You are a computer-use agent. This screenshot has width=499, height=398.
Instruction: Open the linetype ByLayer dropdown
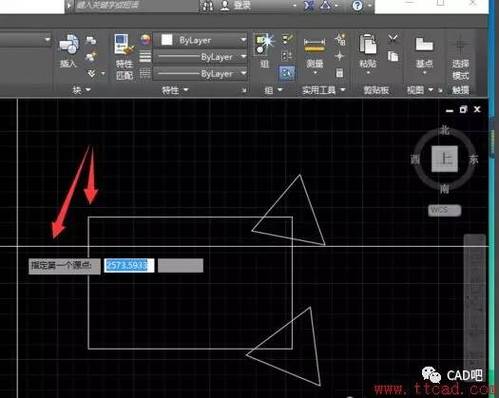pos(244,73)
